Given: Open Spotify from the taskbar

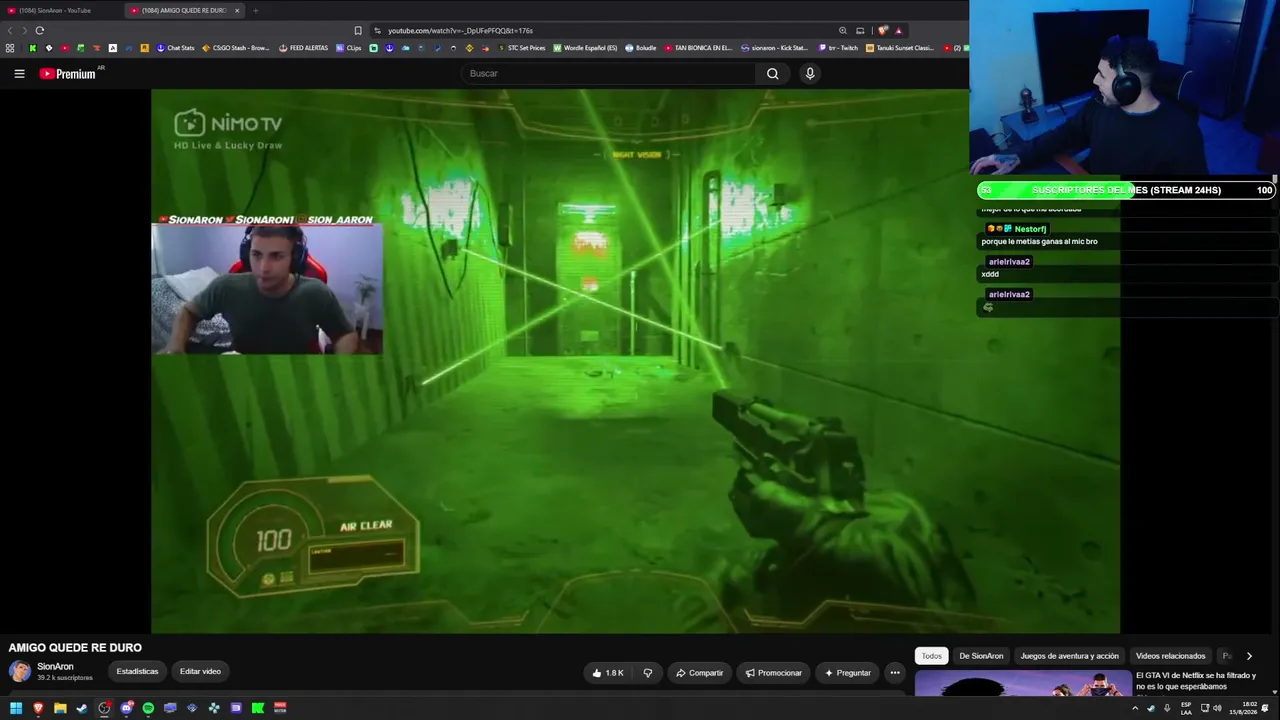Looking at the screenshot, I should pos(148,708).
